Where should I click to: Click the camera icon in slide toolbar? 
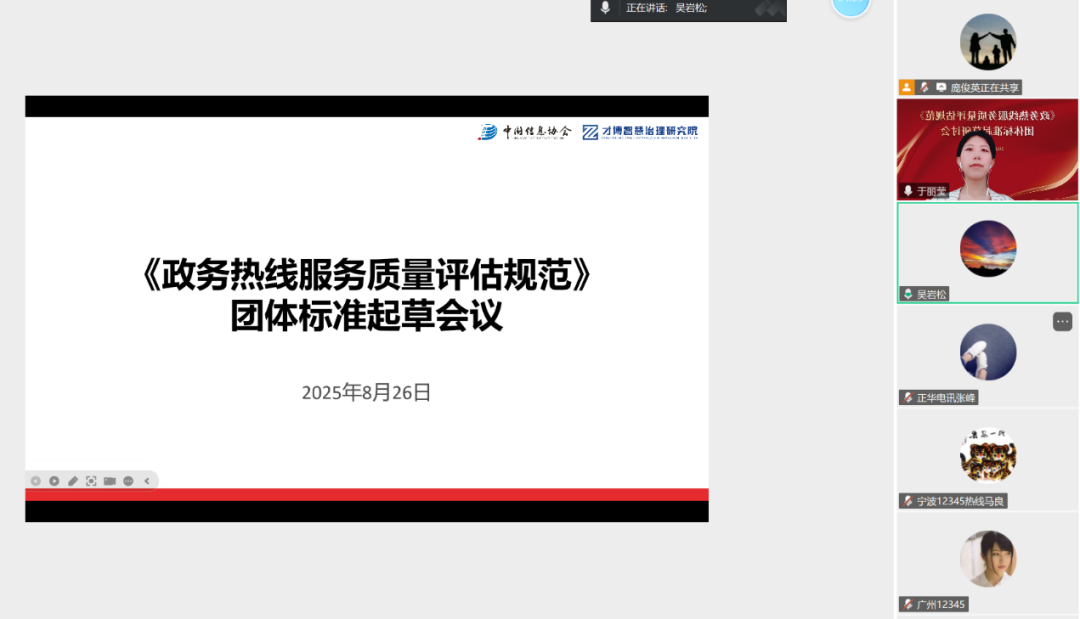(x=110, y=481)
